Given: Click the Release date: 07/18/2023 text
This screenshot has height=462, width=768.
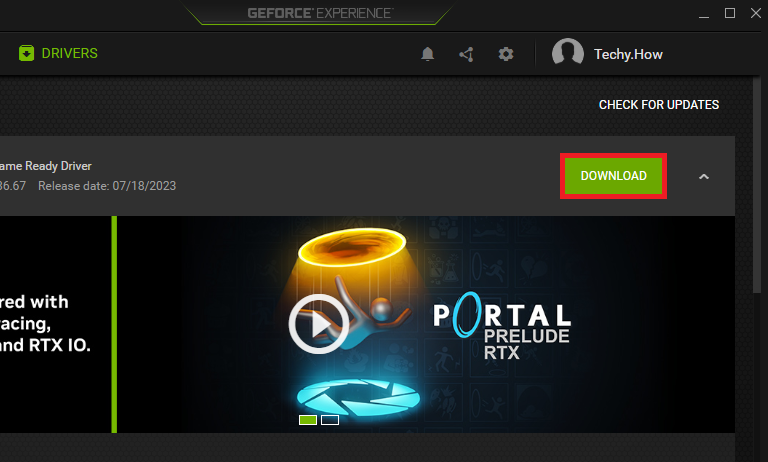Looking at the screenshot, I should 107,186.
